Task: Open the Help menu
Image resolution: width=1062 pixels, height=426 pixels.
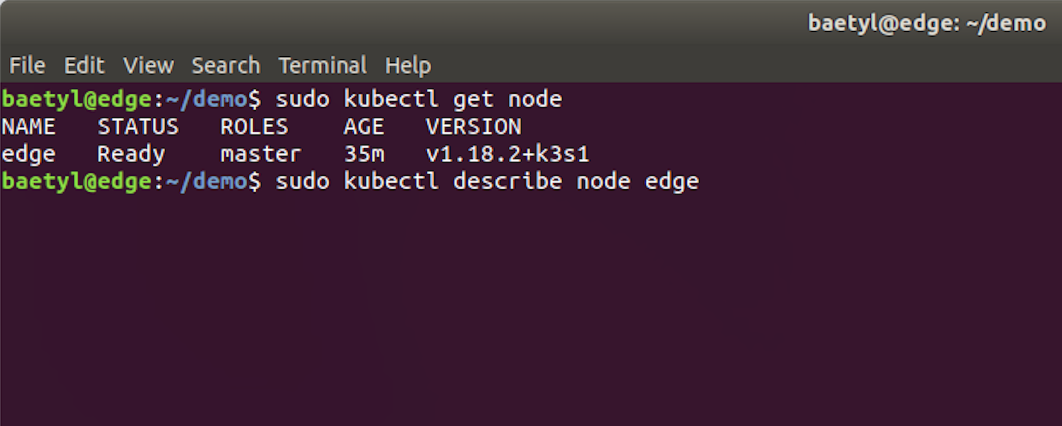Action: (408, 66)
